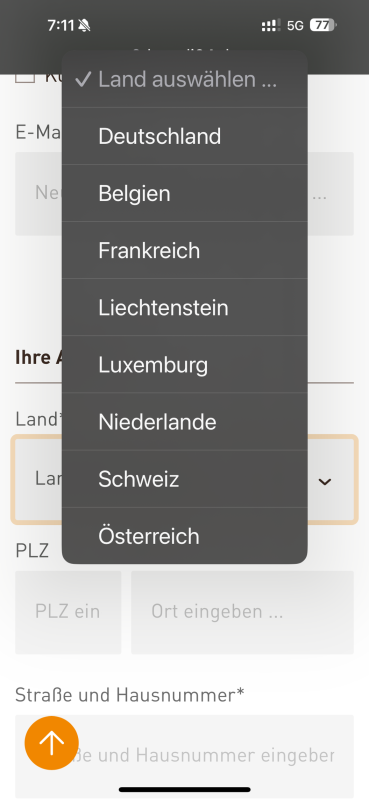The height and width of the screenshot is (800, 369).
Task: Choose Österreich from the dropdown
Action: click(x=185, y=536)
